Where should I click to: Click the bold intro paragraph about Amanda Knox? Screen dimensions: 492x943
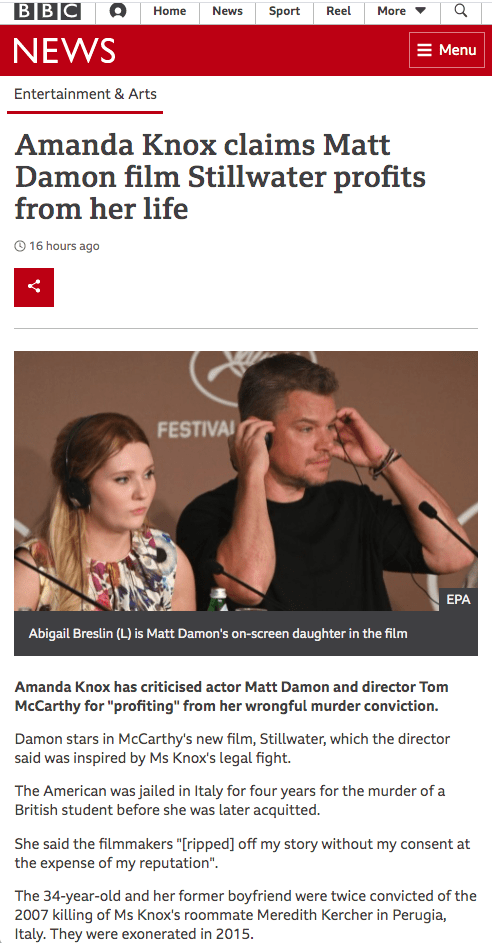(232, 696)
